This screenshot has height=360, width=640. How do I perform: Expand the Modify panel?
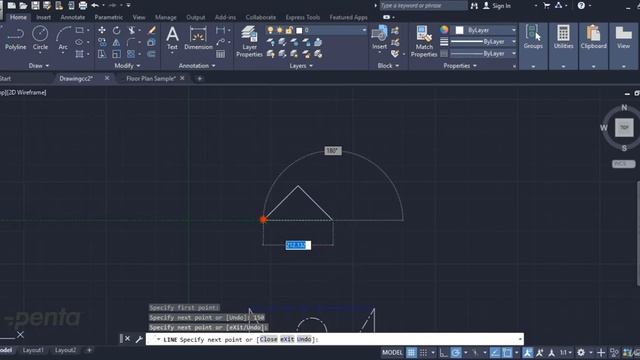(x=127, y=66)
